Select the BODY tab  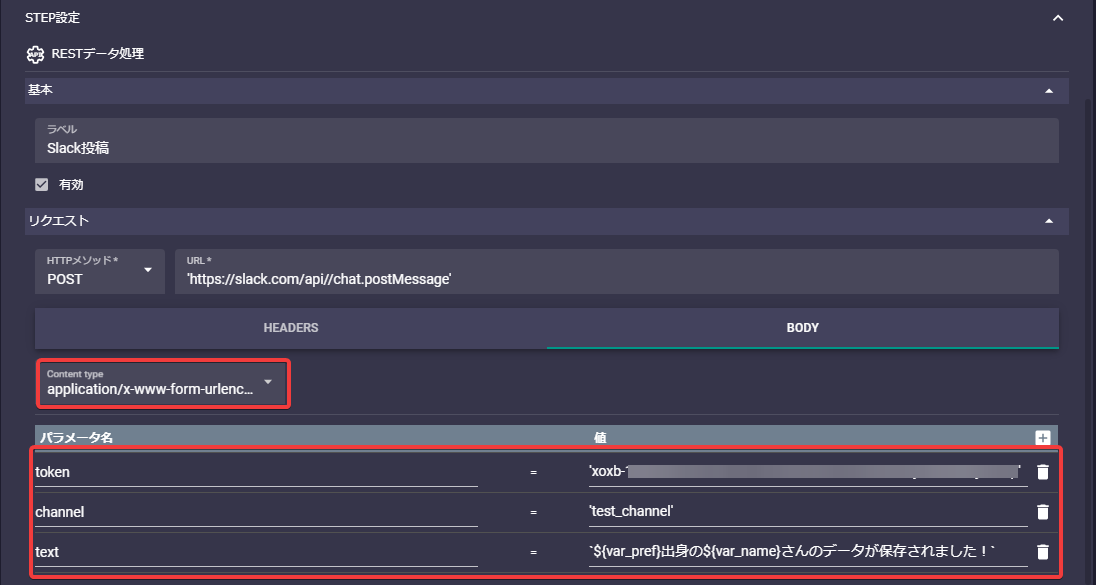coord(801,327)
